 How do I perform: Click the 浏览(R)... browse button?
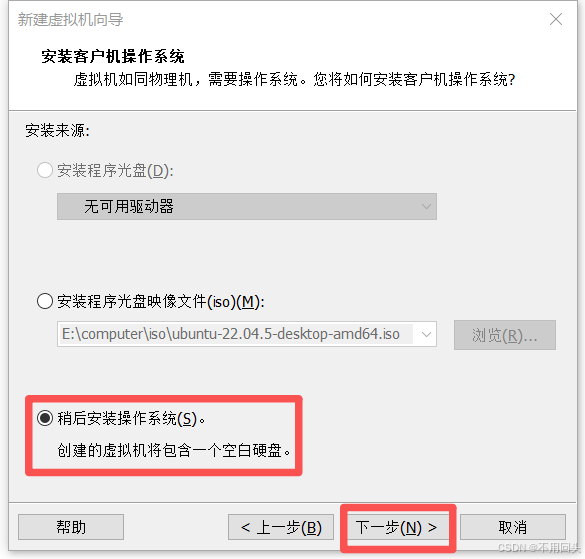point(505,335)
